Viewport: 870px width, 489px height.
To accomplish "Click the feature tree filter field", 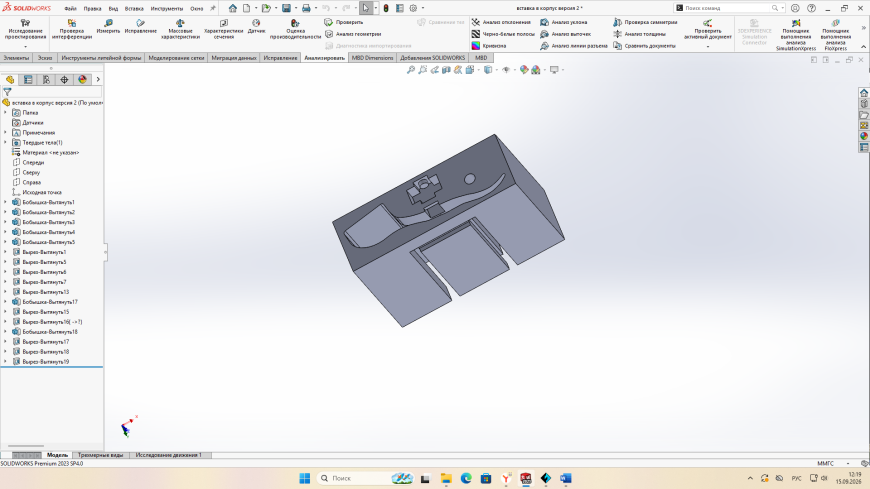I will coord(55,92).
